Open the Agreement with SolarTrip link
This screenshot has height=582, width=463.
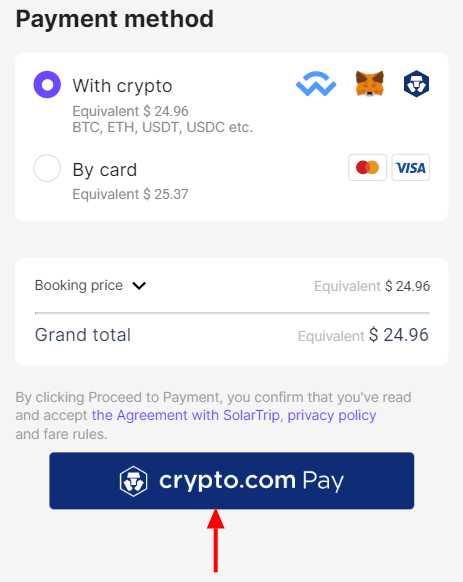click(186, 415)
